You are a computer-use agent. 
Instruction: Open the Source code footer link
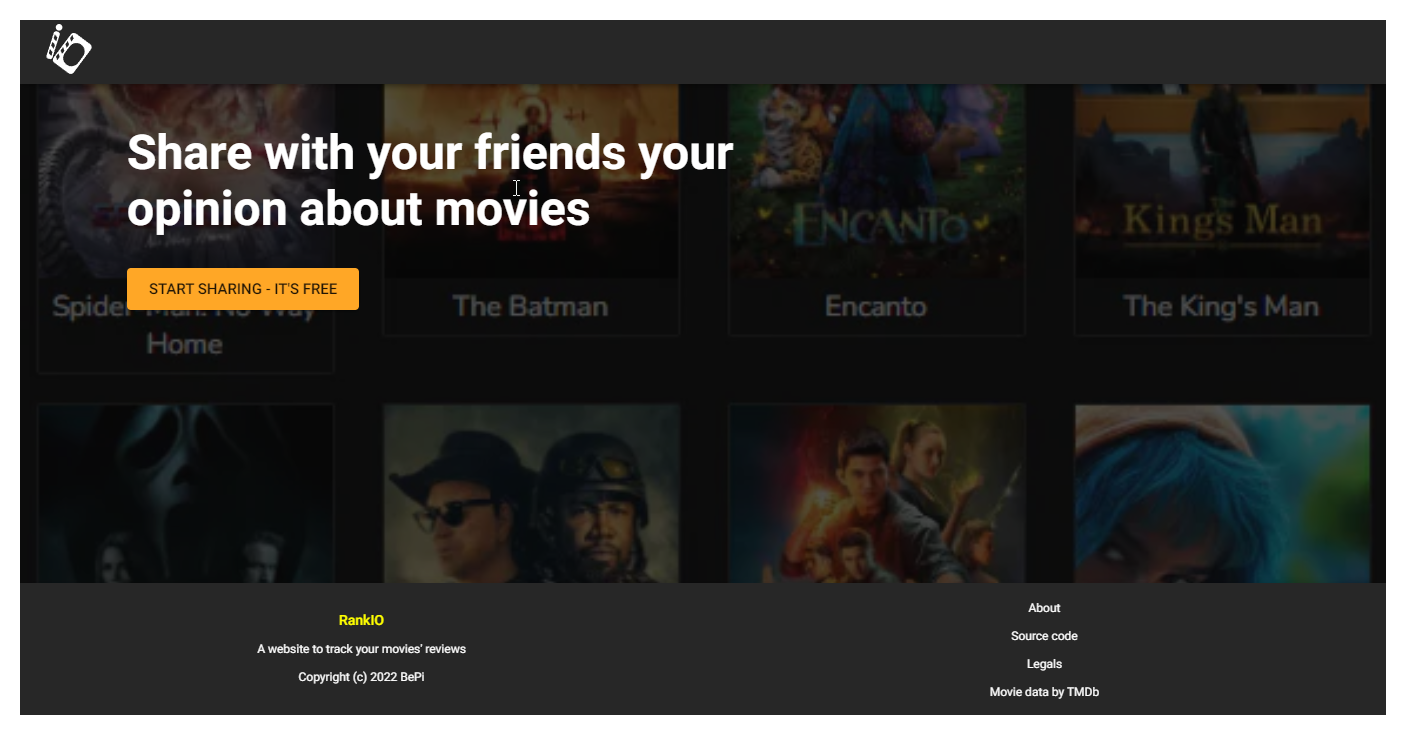[1044, 636]
